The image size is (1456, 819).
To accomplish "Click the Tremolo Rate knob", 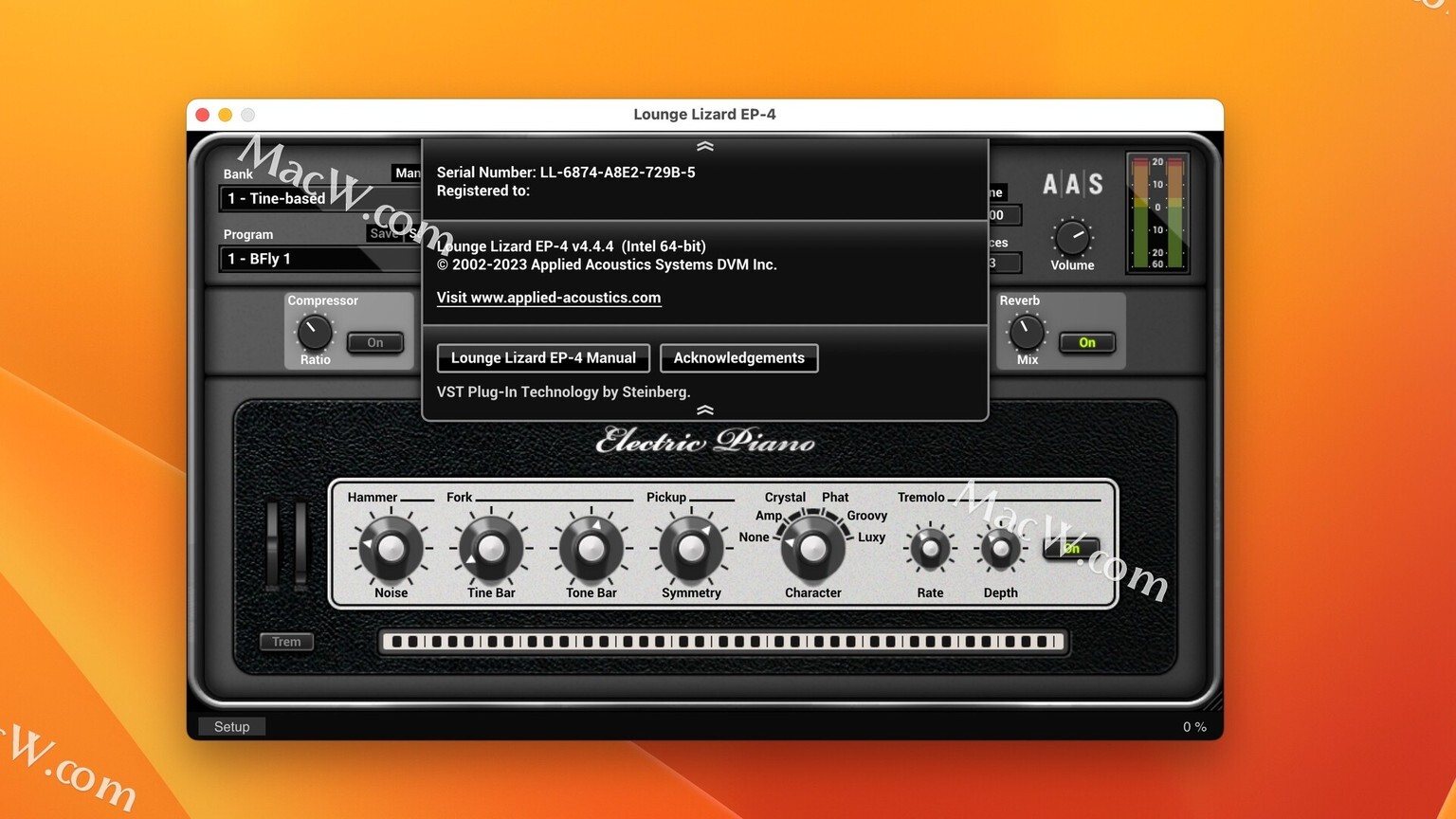I will (930, 548).
